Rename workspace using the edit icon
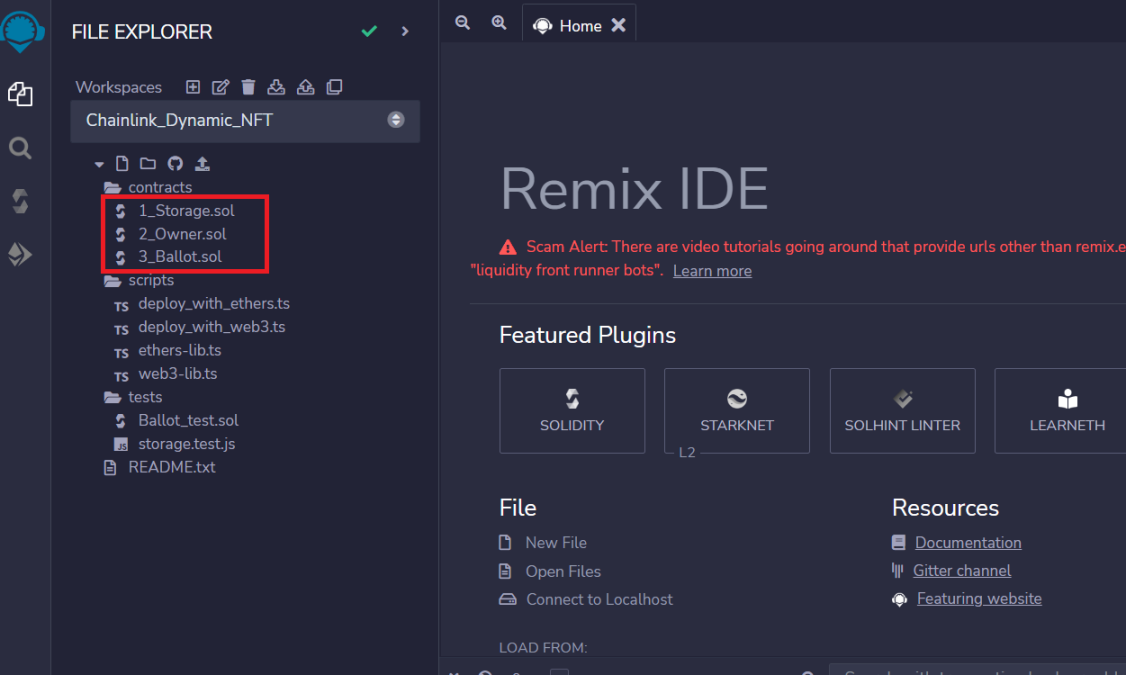 (221, 87)
